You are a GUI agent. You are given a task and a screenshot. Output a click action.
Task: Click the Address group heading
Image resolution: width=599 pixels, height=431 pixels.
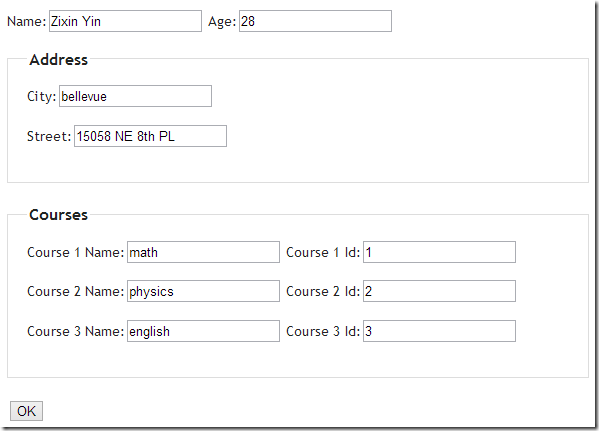pos(58,60)
